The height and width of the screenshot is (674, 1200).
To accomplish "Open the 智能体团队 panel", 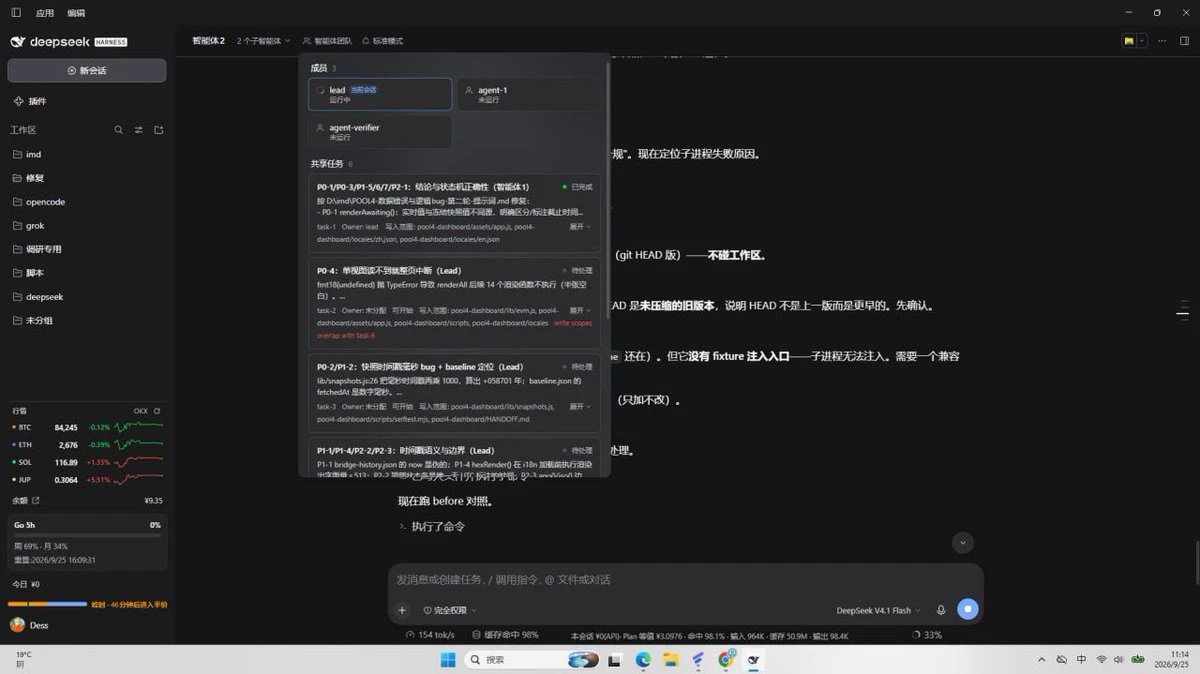I will (x=327, y=41).
